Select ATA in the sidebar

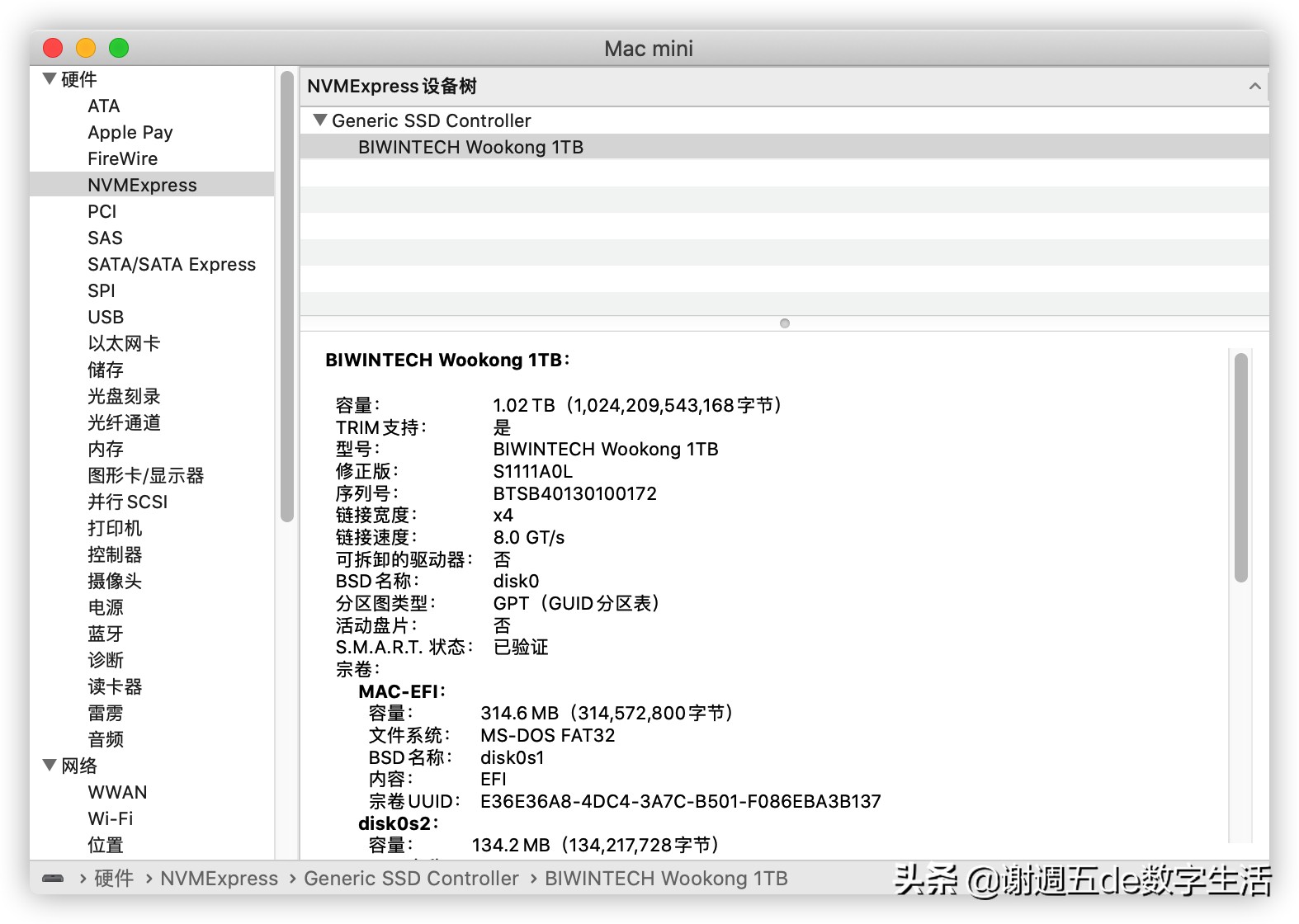(x=104, y=106)
